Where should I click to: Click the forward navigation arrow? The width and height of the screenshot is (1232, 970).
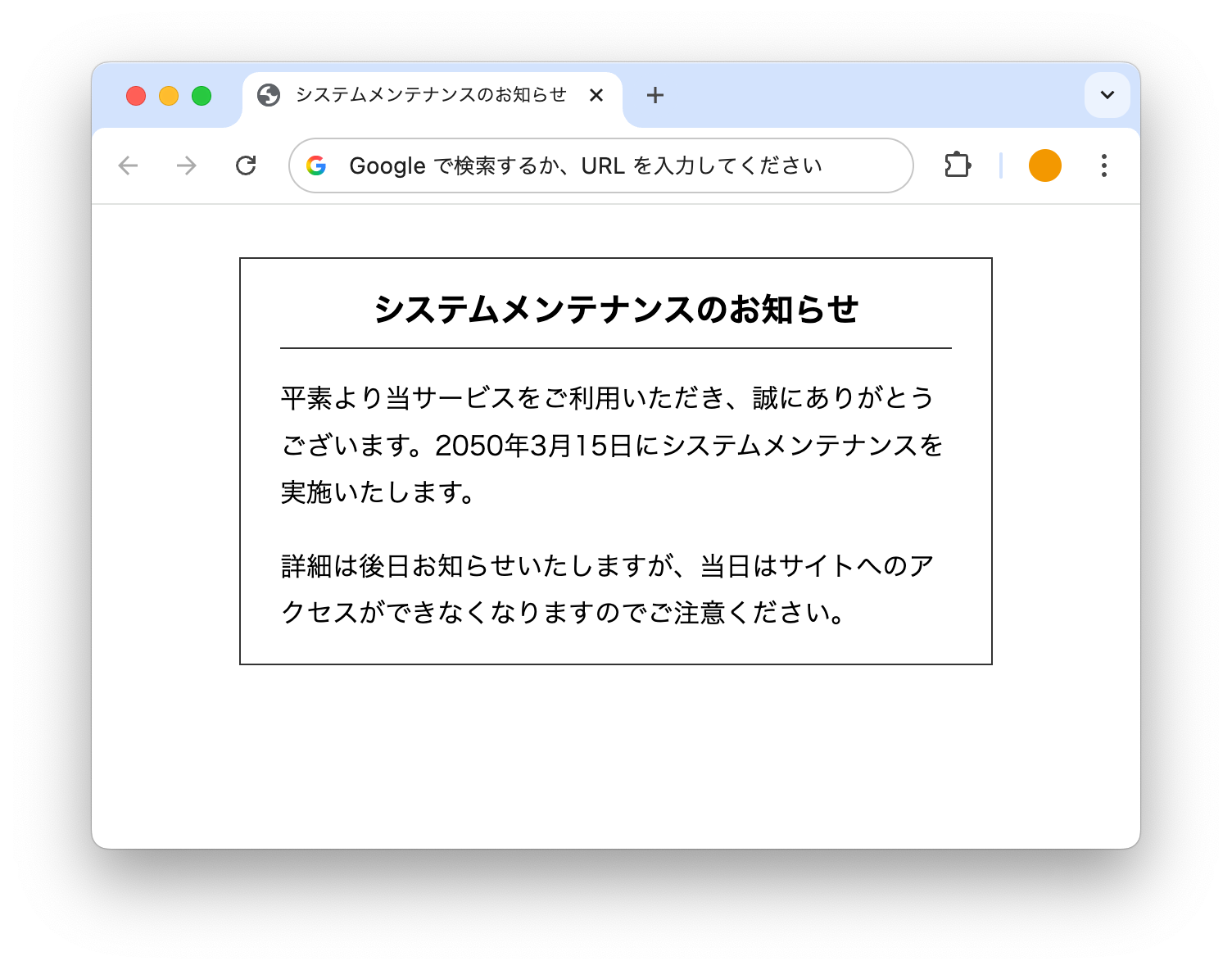187,165
